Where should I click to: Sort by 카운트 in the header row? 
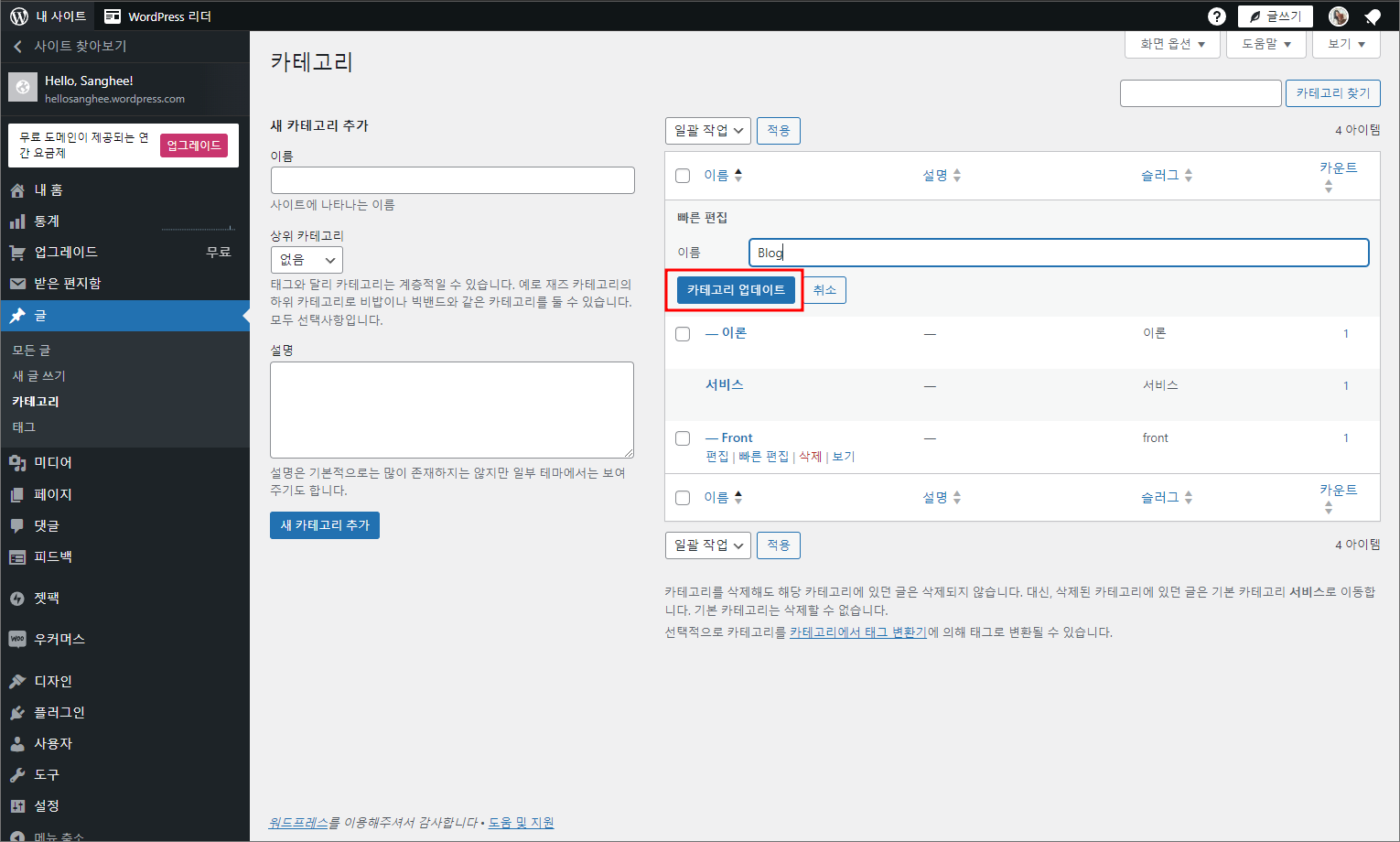click(x=1338, y=176)
